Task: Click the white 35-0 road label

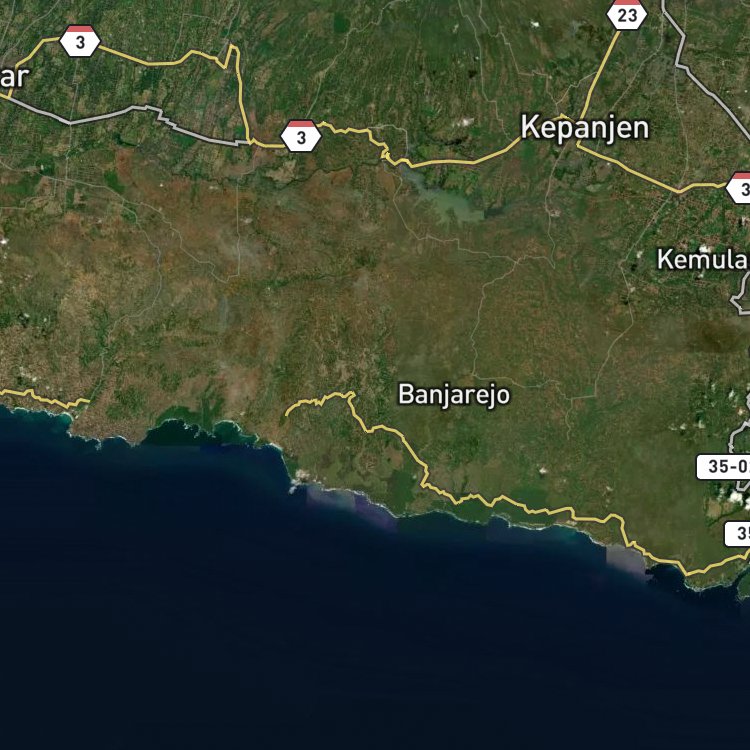Action: tap(723, 467)
